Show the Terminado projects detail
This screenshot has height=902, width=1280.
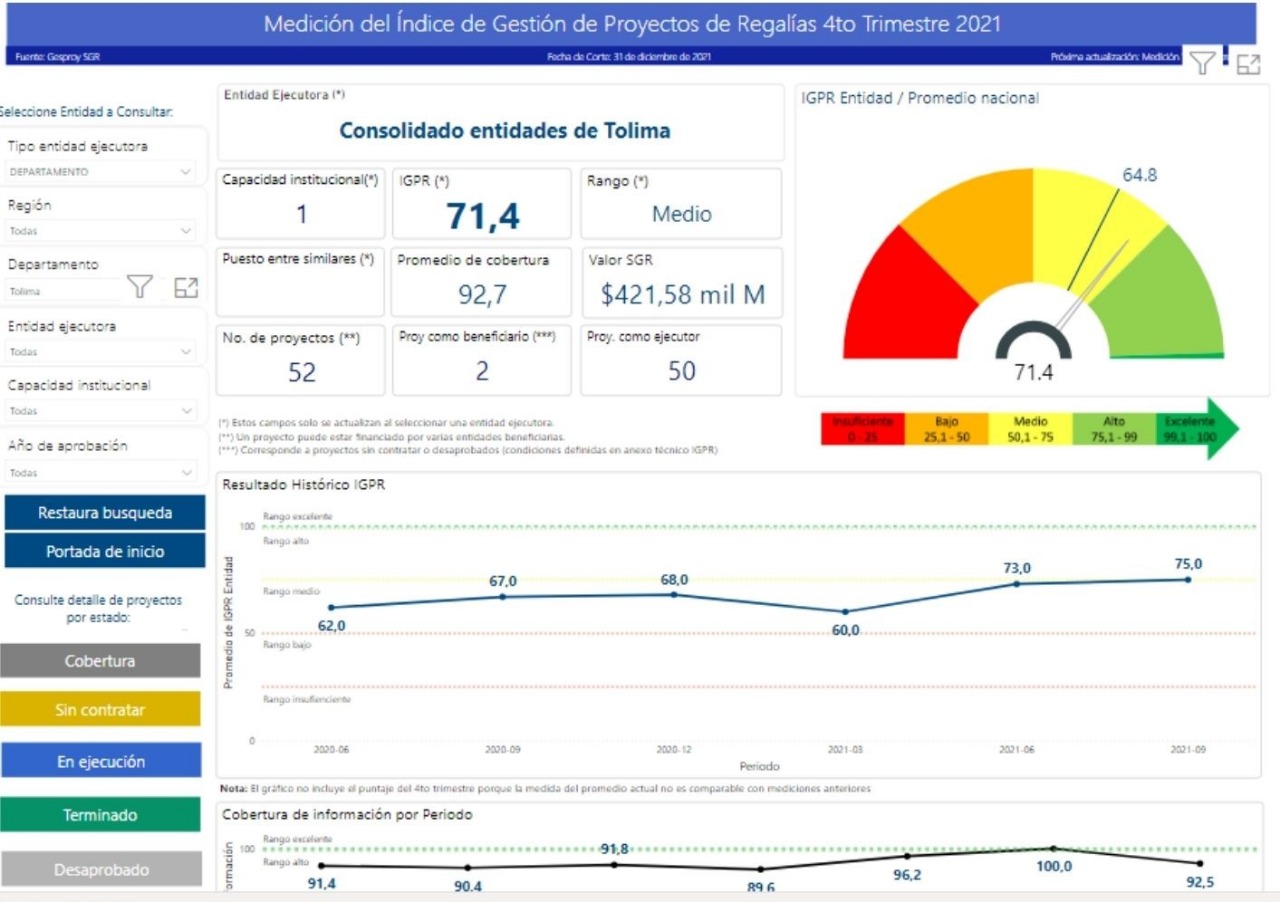point(100,815)
